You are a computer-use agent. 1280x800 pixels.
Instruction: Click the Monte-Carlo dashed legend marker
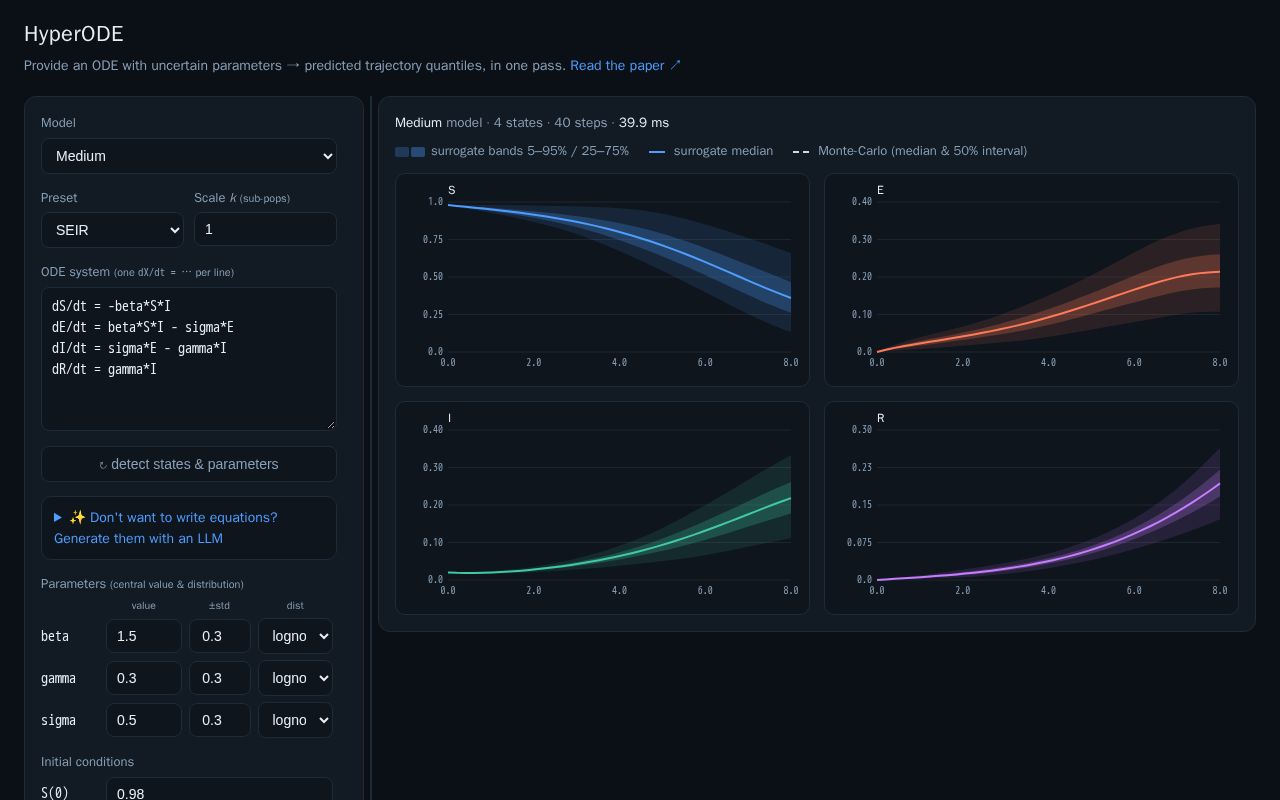(801, 152)
